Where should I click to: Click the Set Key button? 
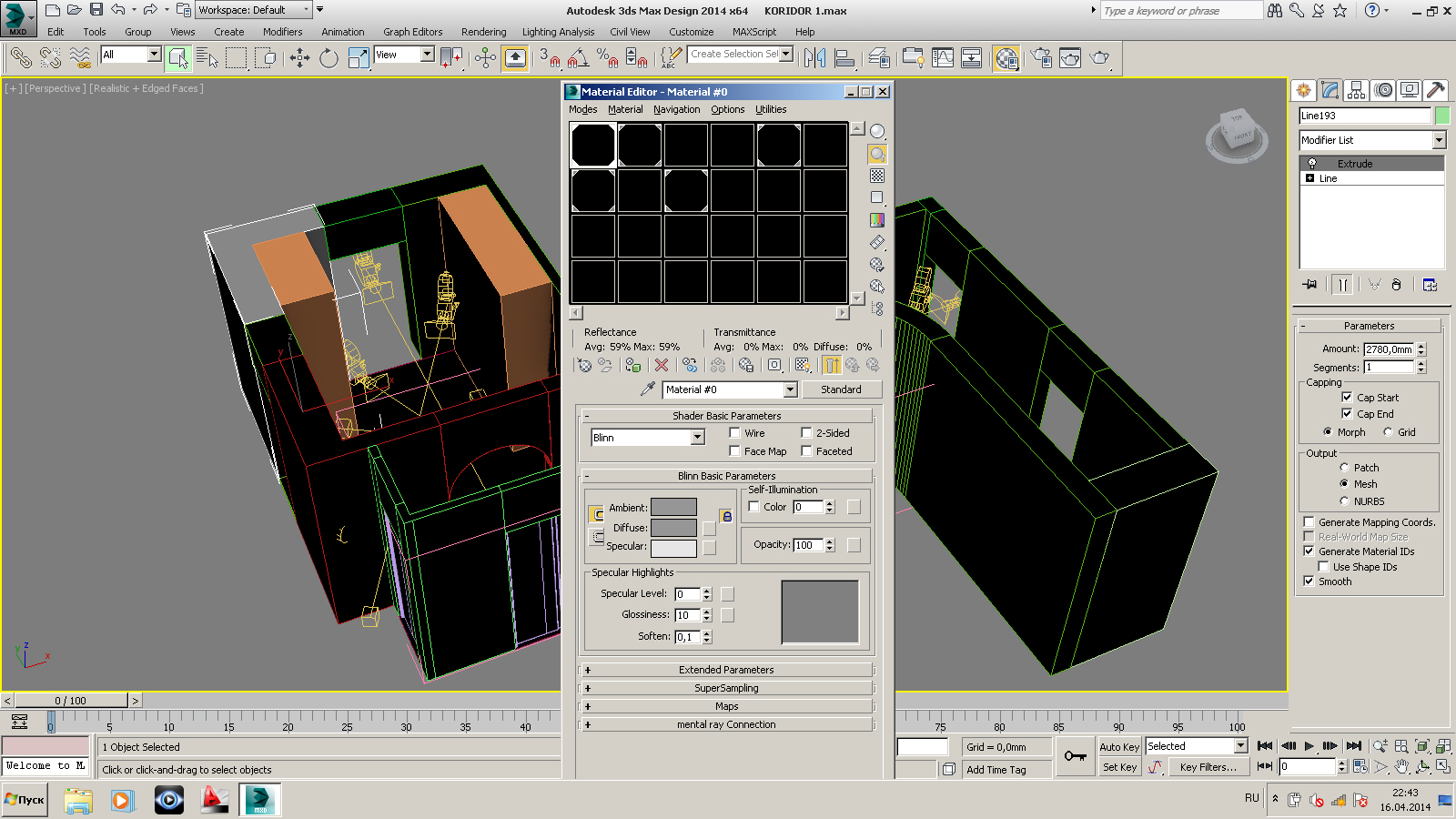point(1119,767)
